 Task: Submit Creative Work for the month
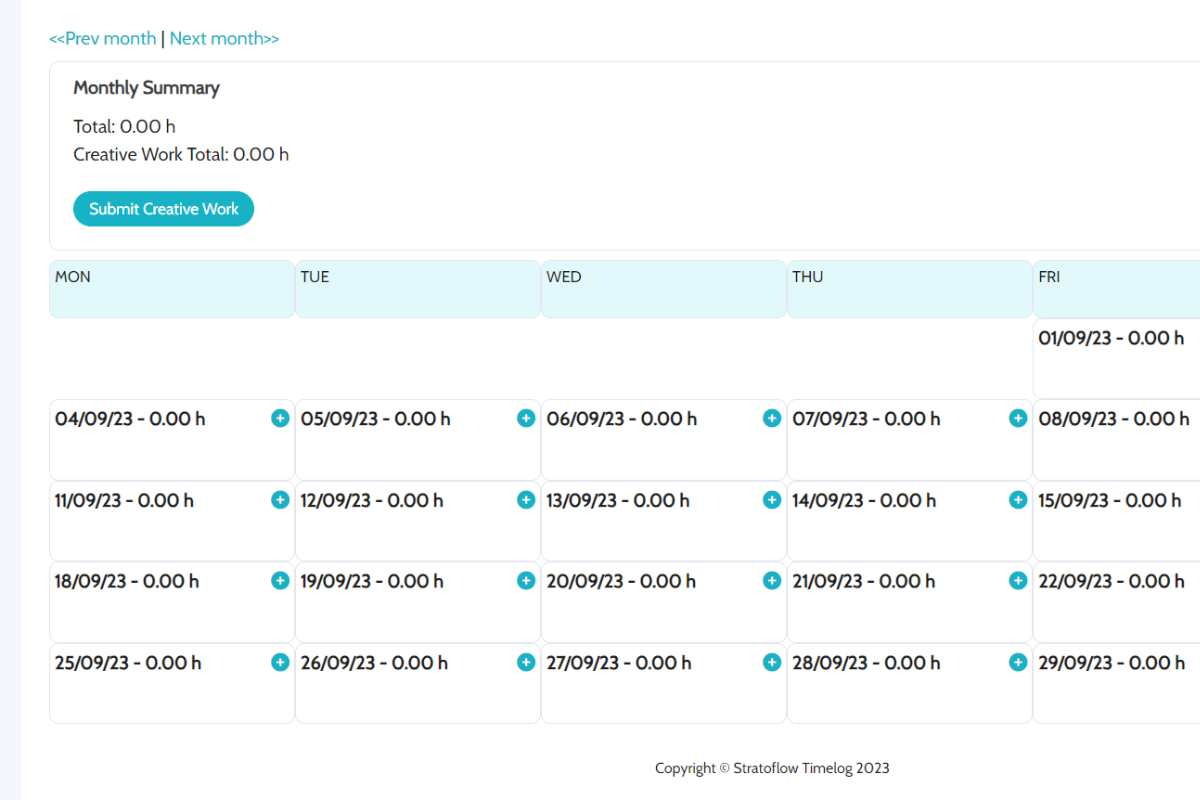pyautogui.click(x=163, y=209)
